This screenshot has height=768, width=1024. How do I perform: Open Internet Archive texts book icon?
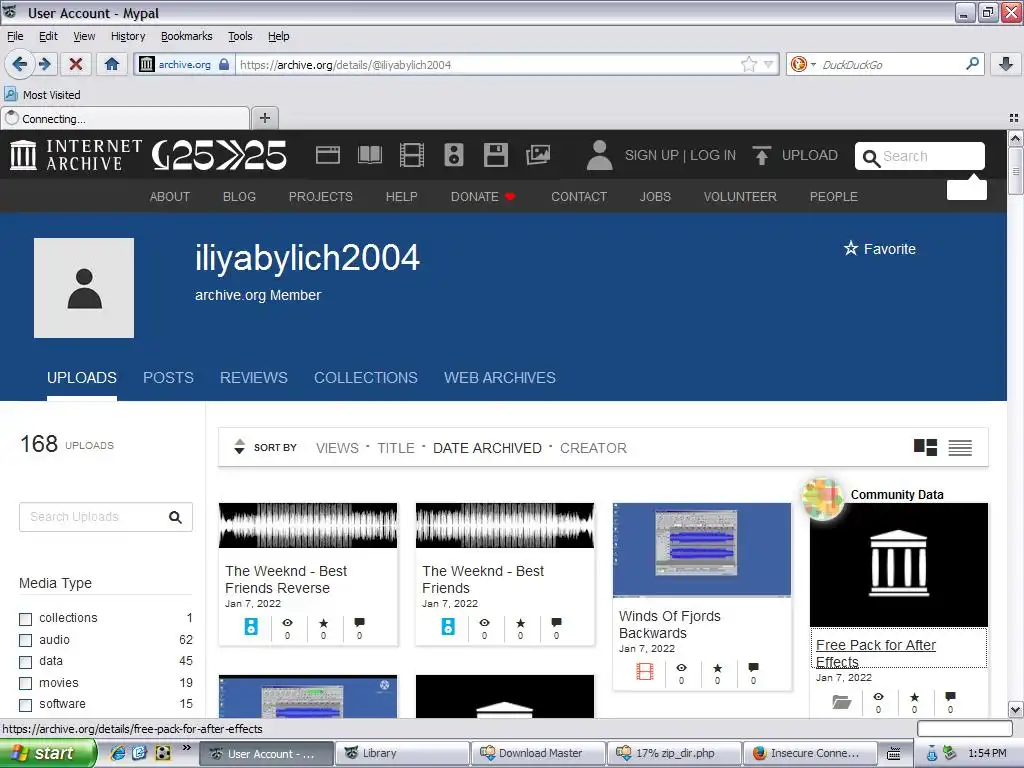pos(370,155)
